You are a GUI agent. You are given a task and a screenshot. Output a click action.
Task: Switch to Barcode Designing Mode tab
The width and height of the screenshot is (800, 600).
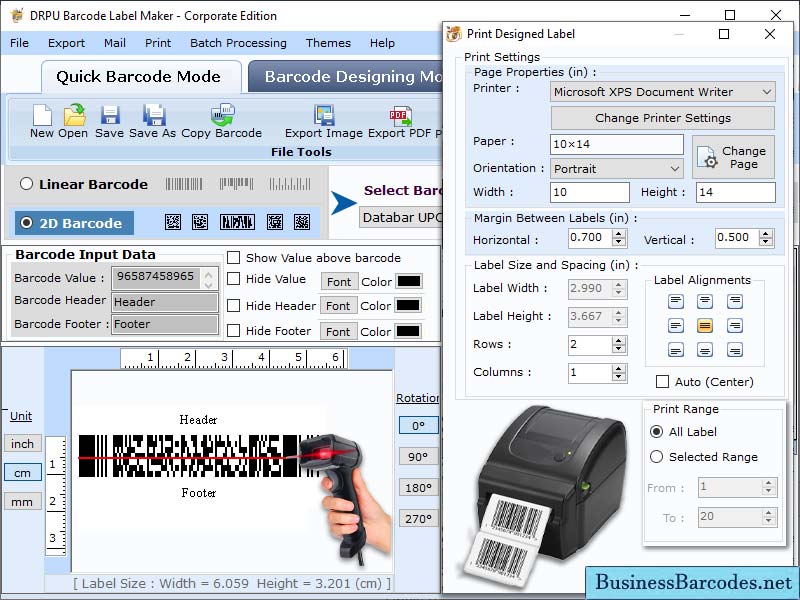tap(347, 76)
